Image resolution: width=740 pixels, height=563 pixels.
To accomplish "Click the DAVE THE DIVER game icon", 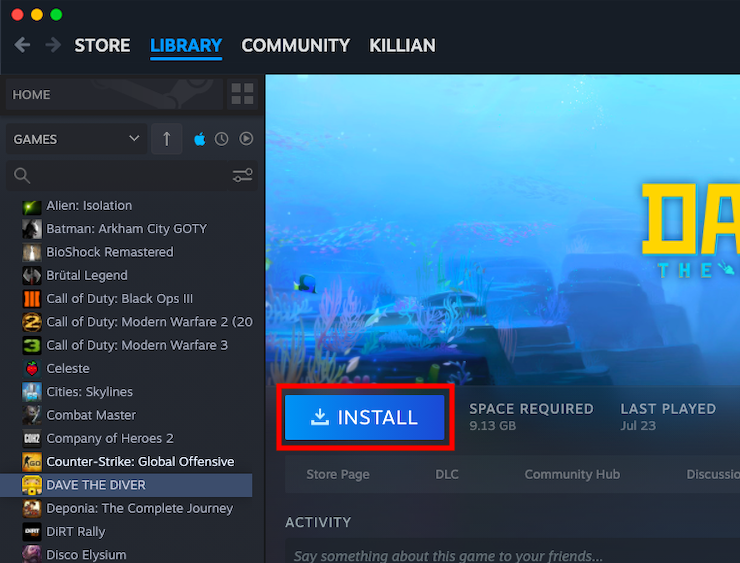I will 32,485.
